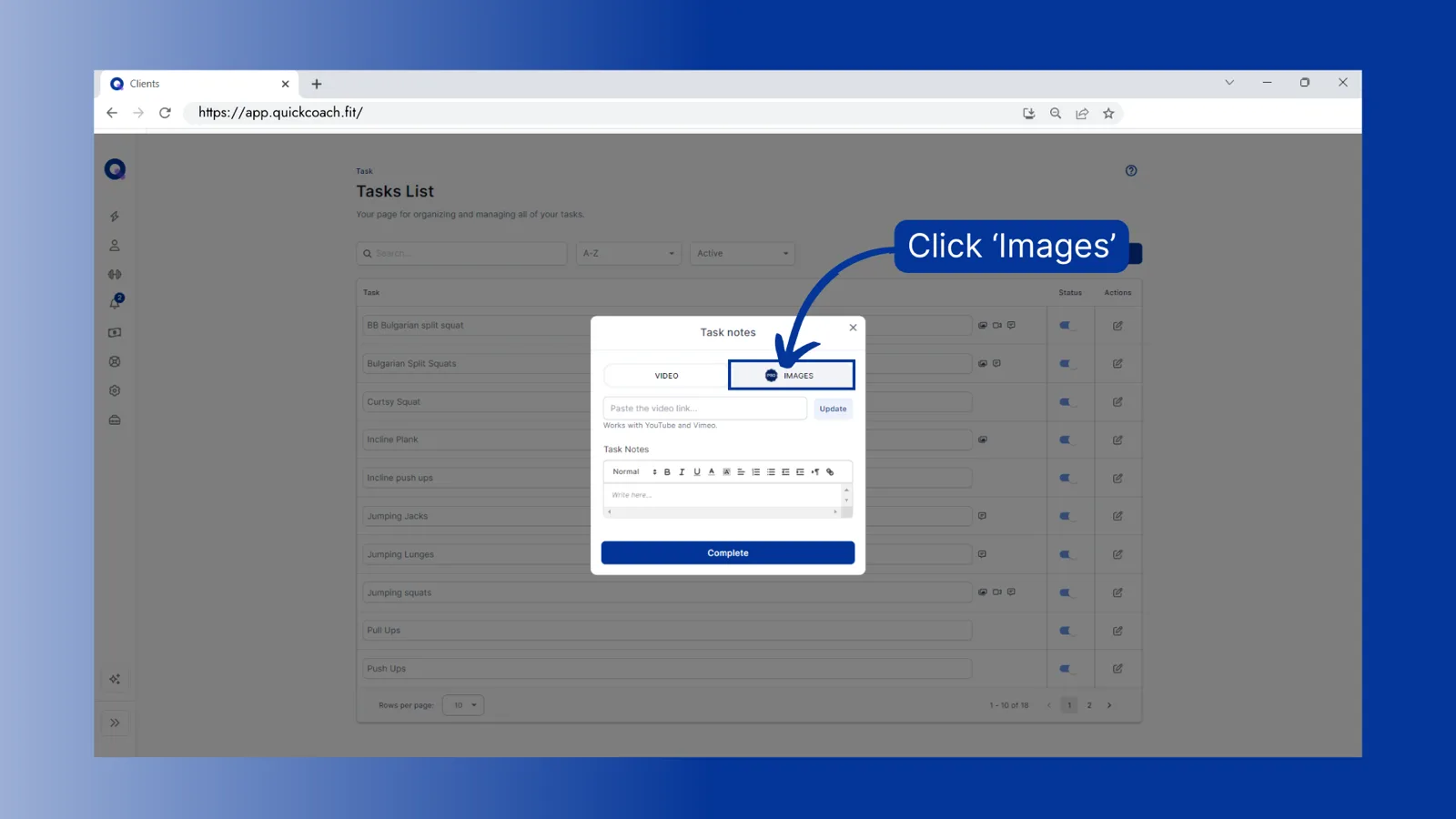Click the 'Write here...' notes area
Screen dimensions: 1456x819
click(723, 495)
